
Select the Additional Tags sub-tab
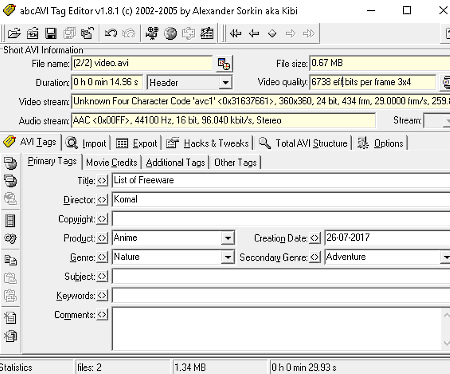[x=175, y=162]
